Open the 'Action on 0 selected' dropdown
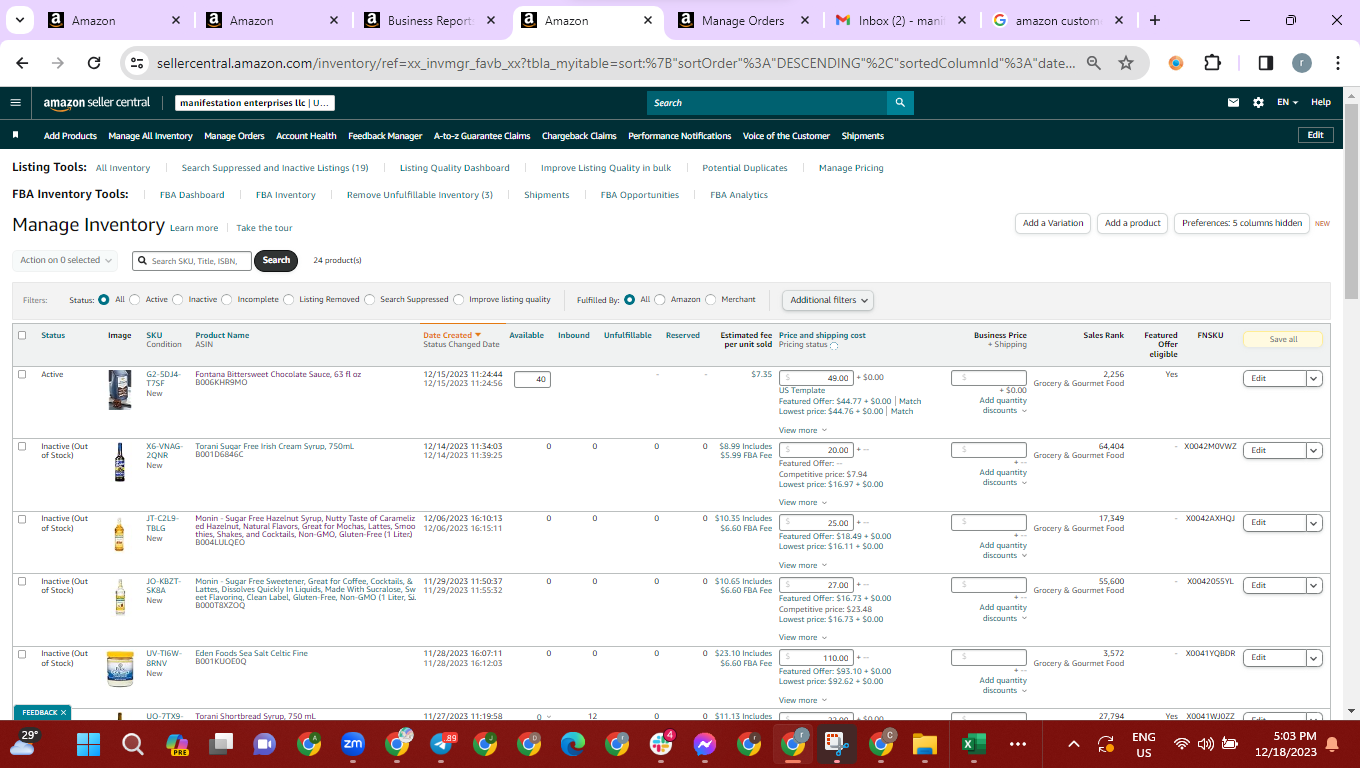1360x768 pixels. point(65,260)
